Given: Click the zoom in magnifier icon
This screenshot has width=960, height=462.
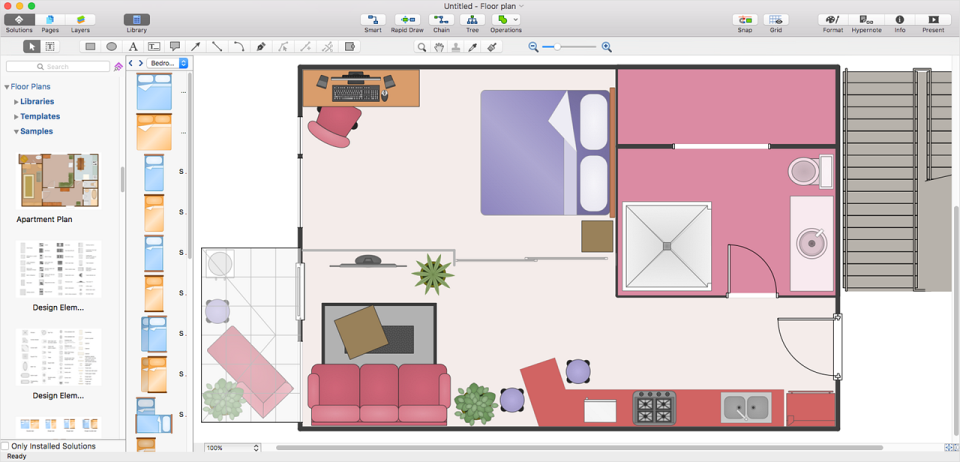Looking at the screenshot, I should pos(606,47).
